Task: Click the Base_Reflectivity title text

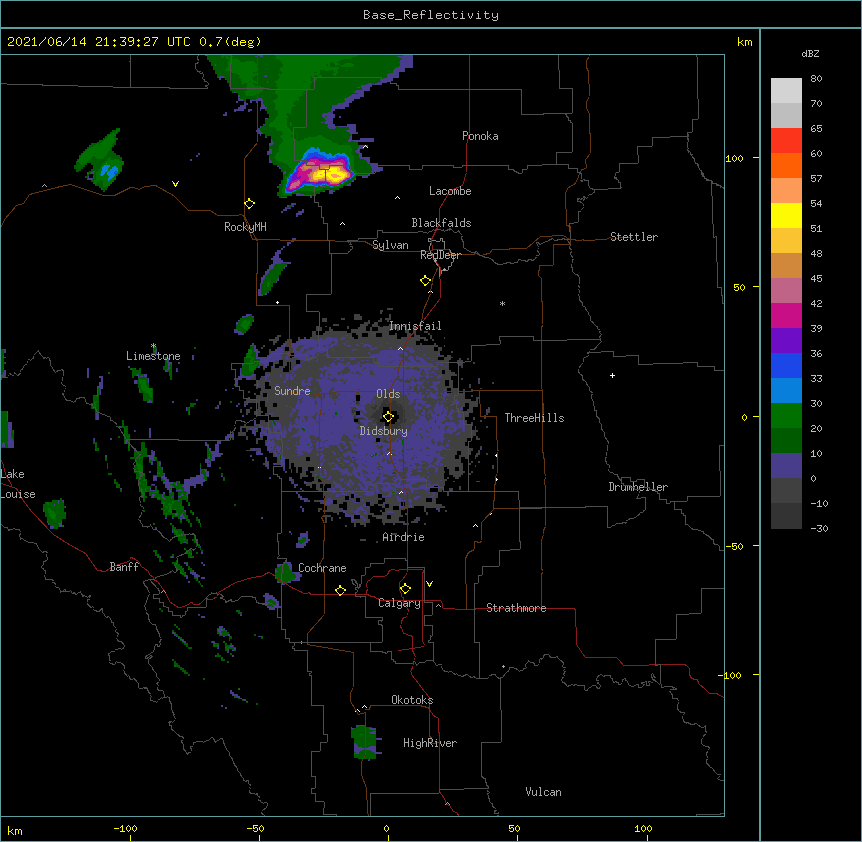Action: 431,15
